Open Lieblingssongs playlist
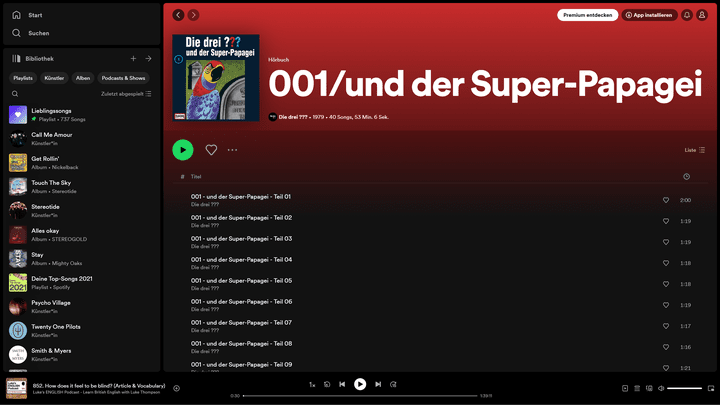This screenshot has height=405, width=720. coord(82,115)
